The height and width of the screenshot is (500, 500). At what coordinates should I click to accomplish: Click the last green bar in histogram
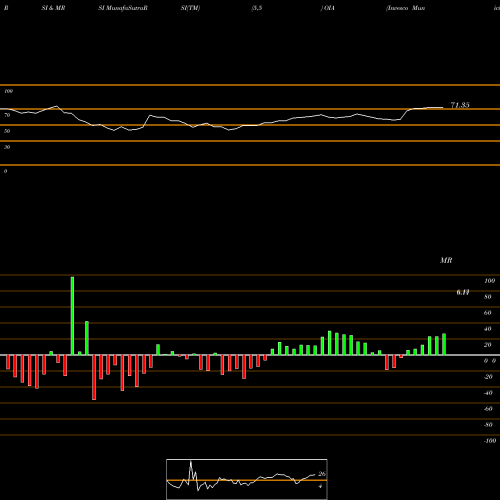coord(444,344)
